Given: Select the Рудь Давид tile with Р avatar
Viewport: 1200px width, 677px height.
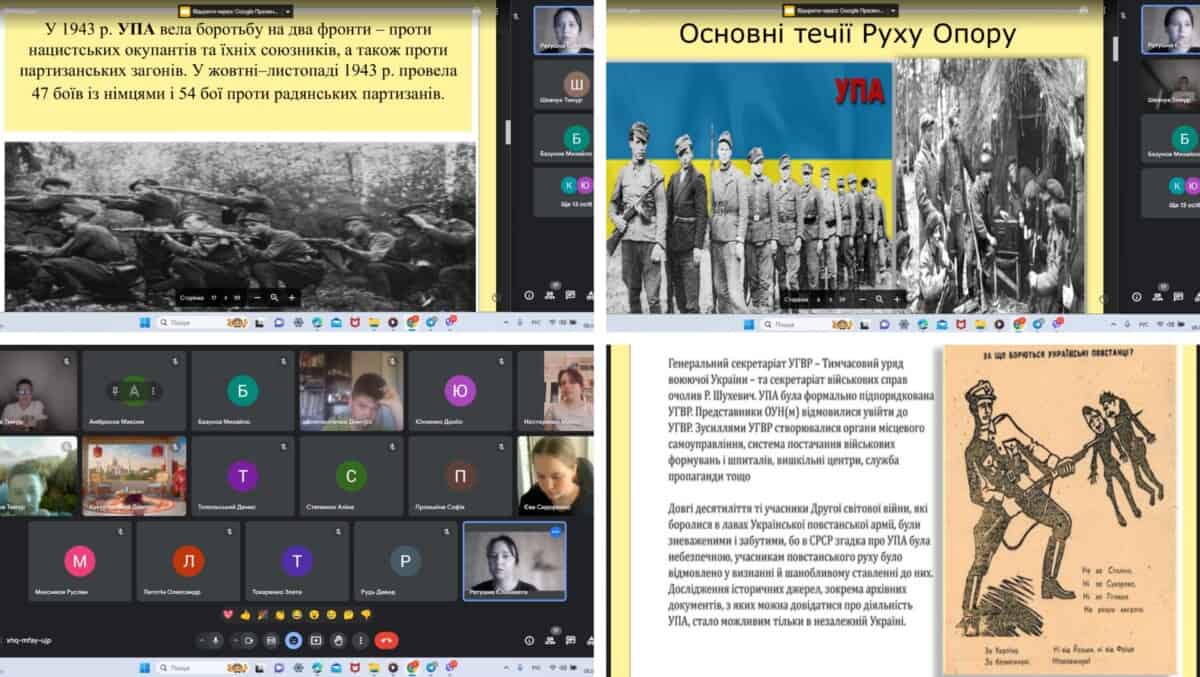Looking at the screenshot, I should [x=405, y=561].
